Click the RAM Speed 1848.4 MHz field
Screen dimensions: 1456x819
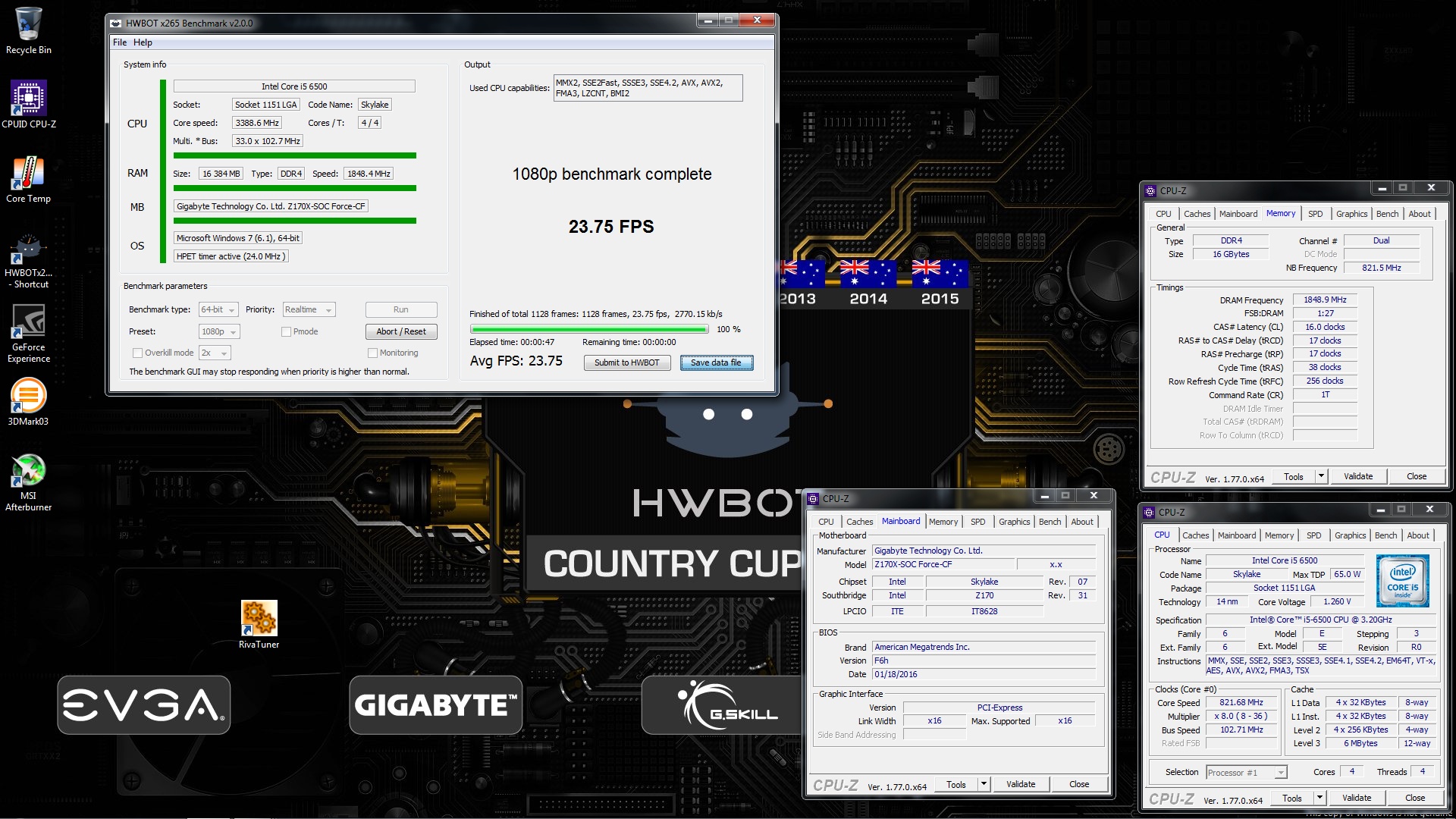click(x=369, y=174)
